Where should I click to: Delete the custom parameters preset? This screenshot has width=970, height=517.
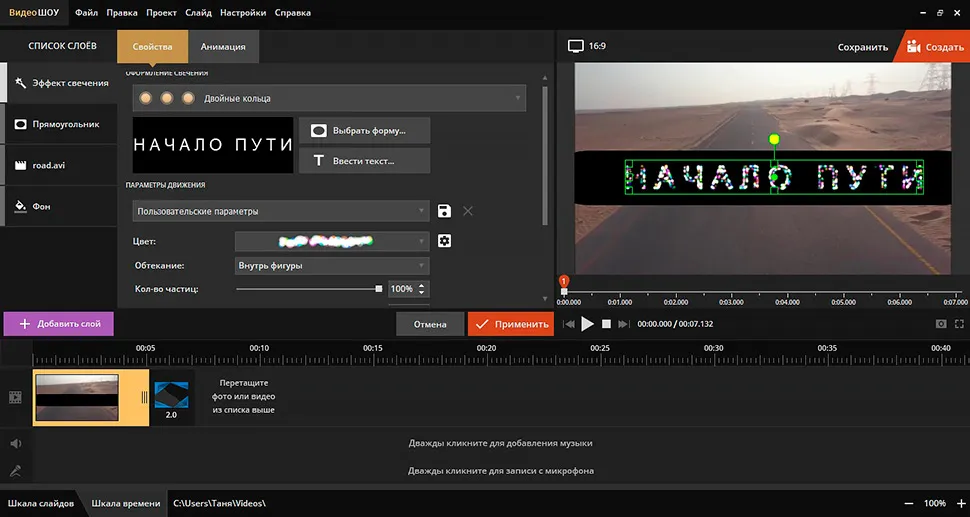[x=468, y=211]
